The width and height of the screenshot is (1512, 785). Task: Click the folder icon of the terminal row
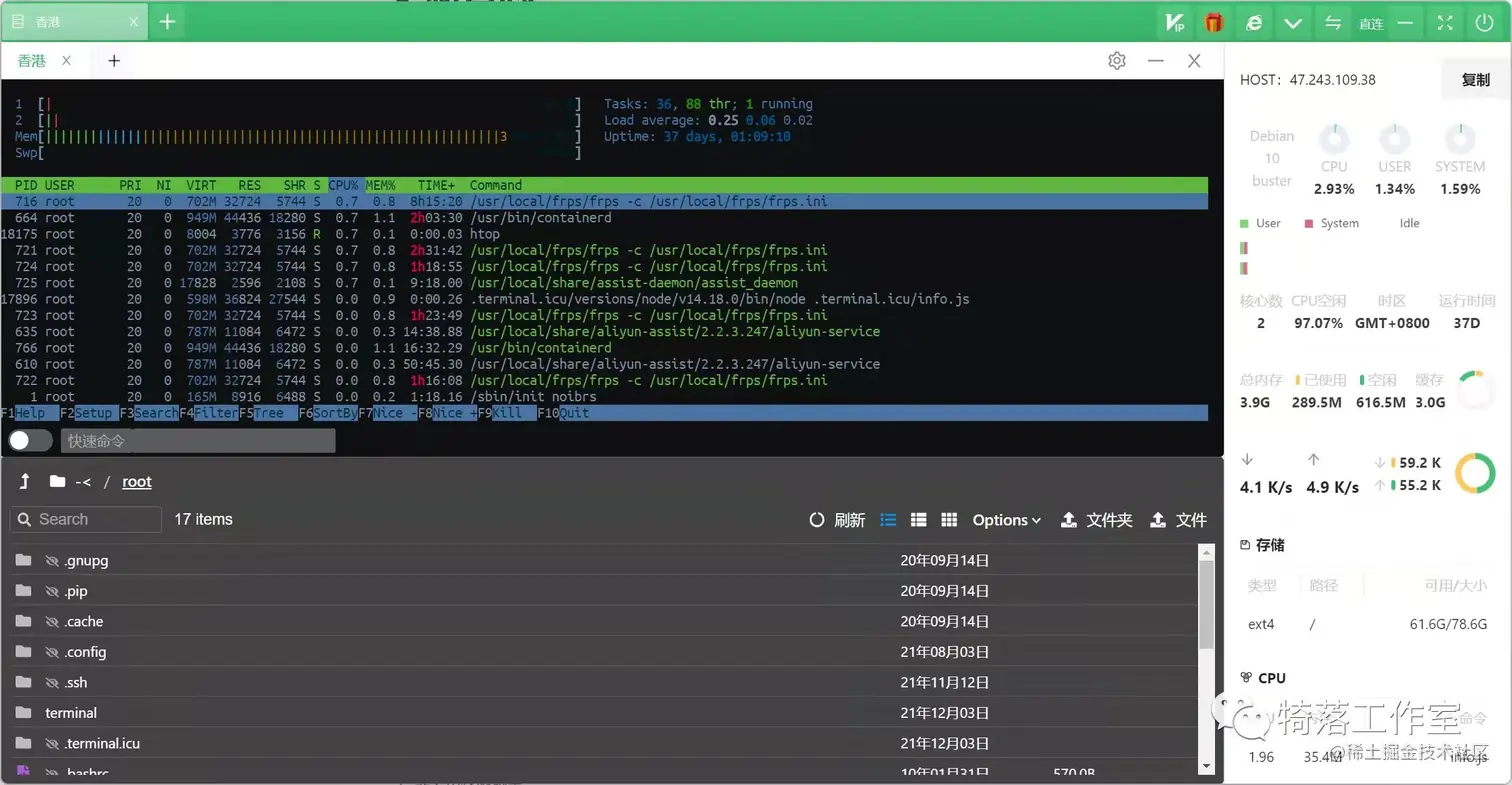point(24,713)
